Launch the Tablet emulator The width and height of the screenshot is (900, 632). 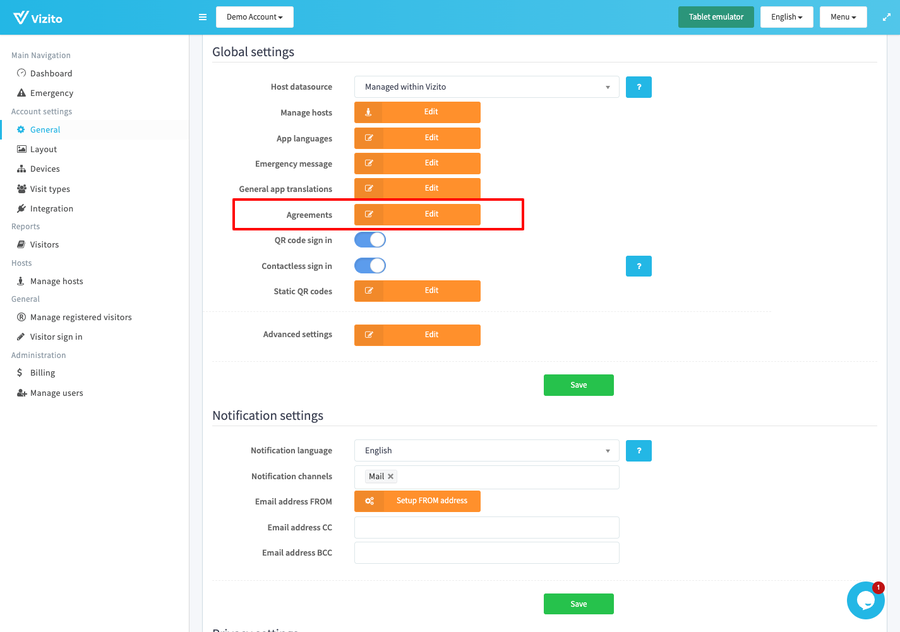pyautogui.click(x=715, y=17)
